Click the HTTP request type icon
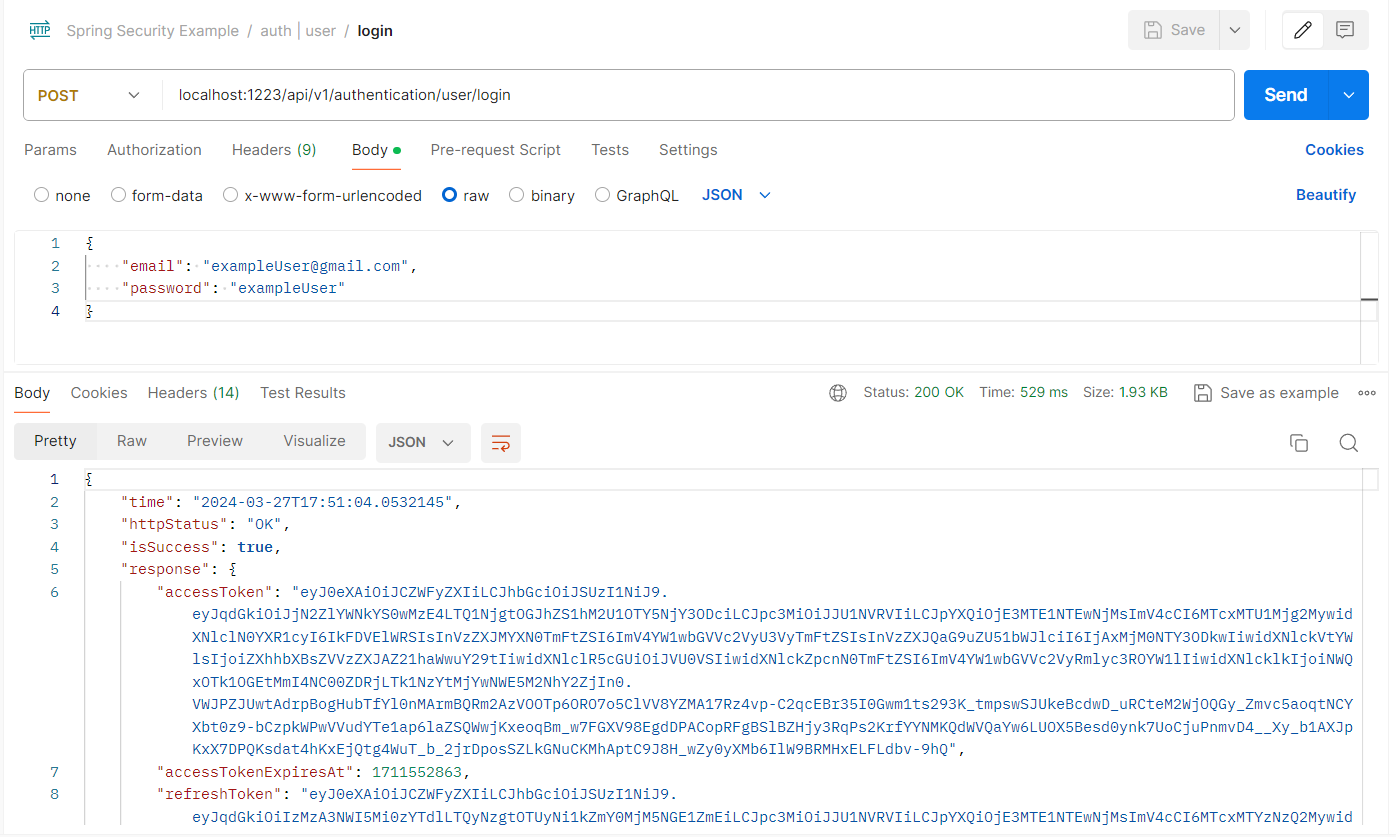This screenshot has width=1396, height=837. (x=40, y=30)
